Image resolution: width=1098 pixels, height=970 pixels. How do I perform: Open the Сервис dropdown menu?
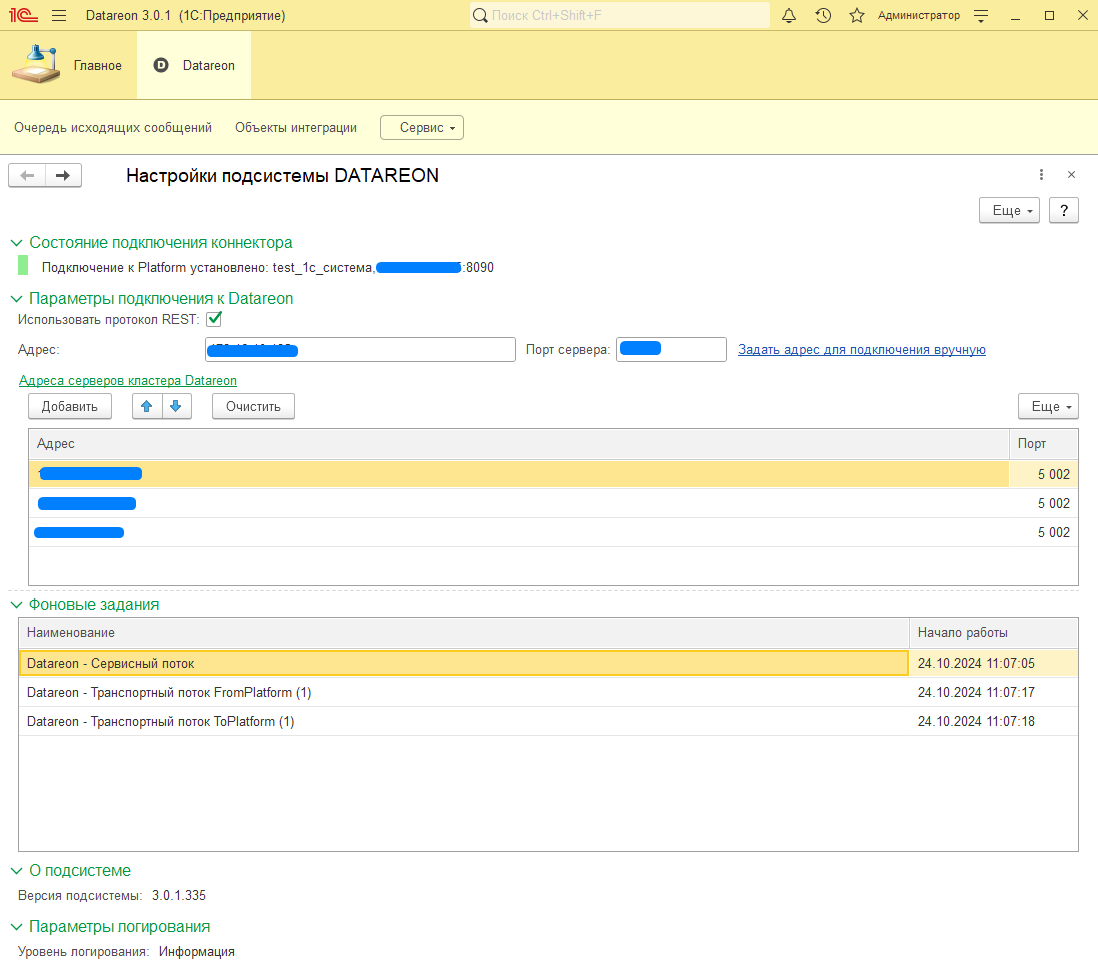[x=421, y=128]
